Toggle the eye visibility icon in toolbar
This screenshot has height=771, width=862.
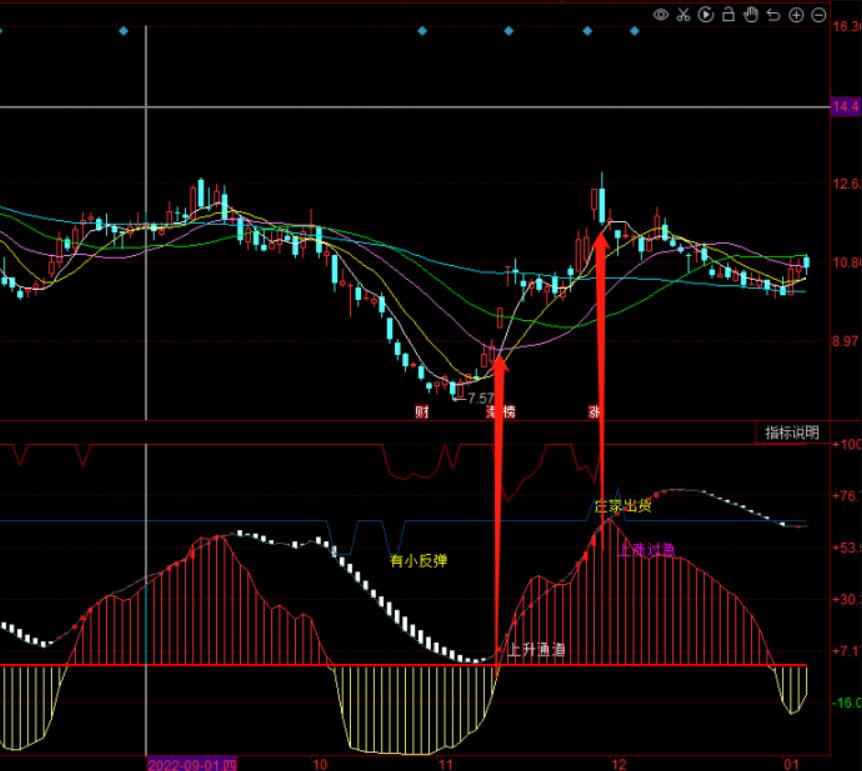point(661,14)
